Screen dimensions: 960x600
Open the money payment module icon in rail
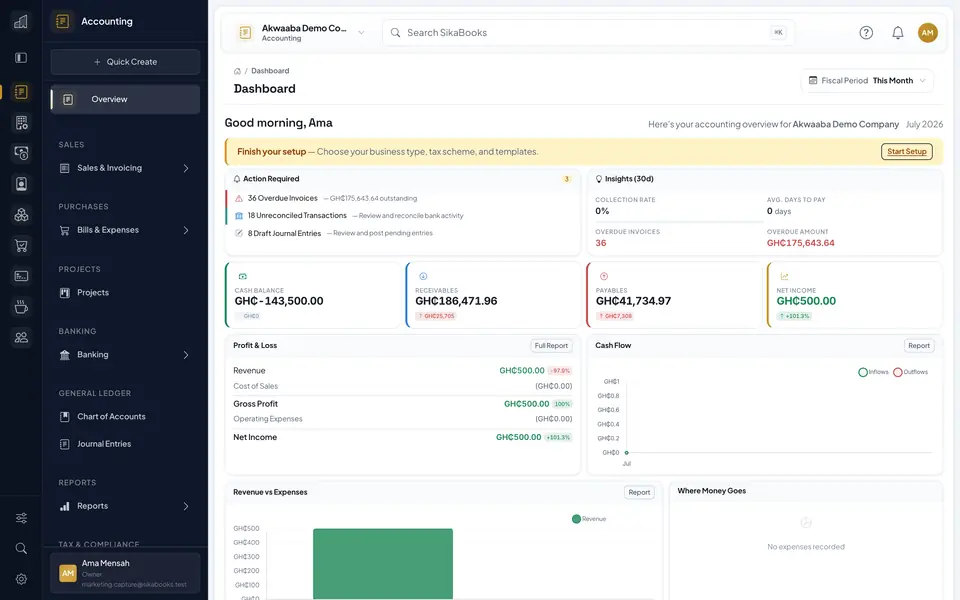pyautogui.click(x=21, y=153)
